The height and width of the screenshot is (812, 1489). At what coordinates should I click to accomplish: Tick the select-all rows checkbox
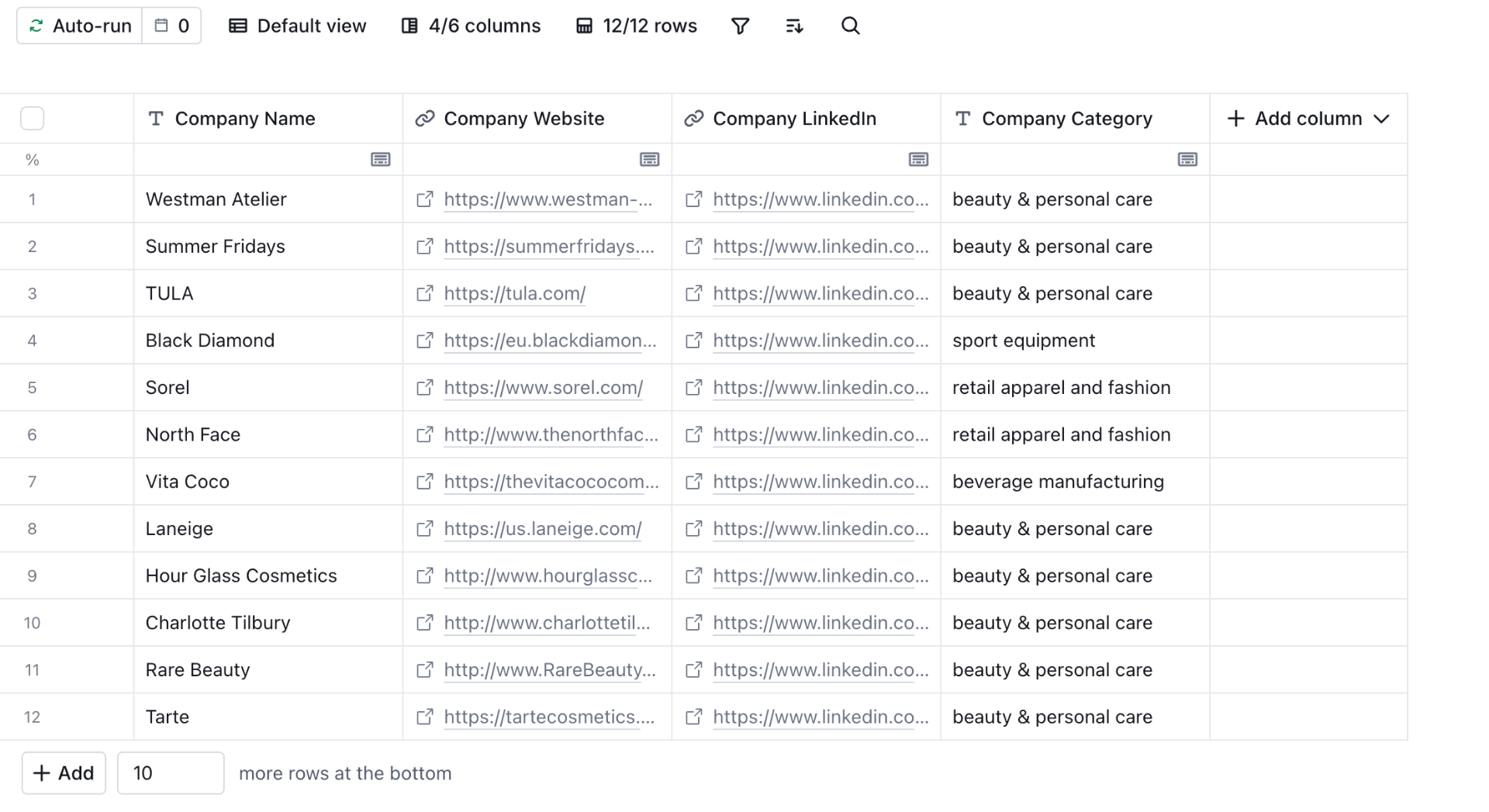click(32, 119)
